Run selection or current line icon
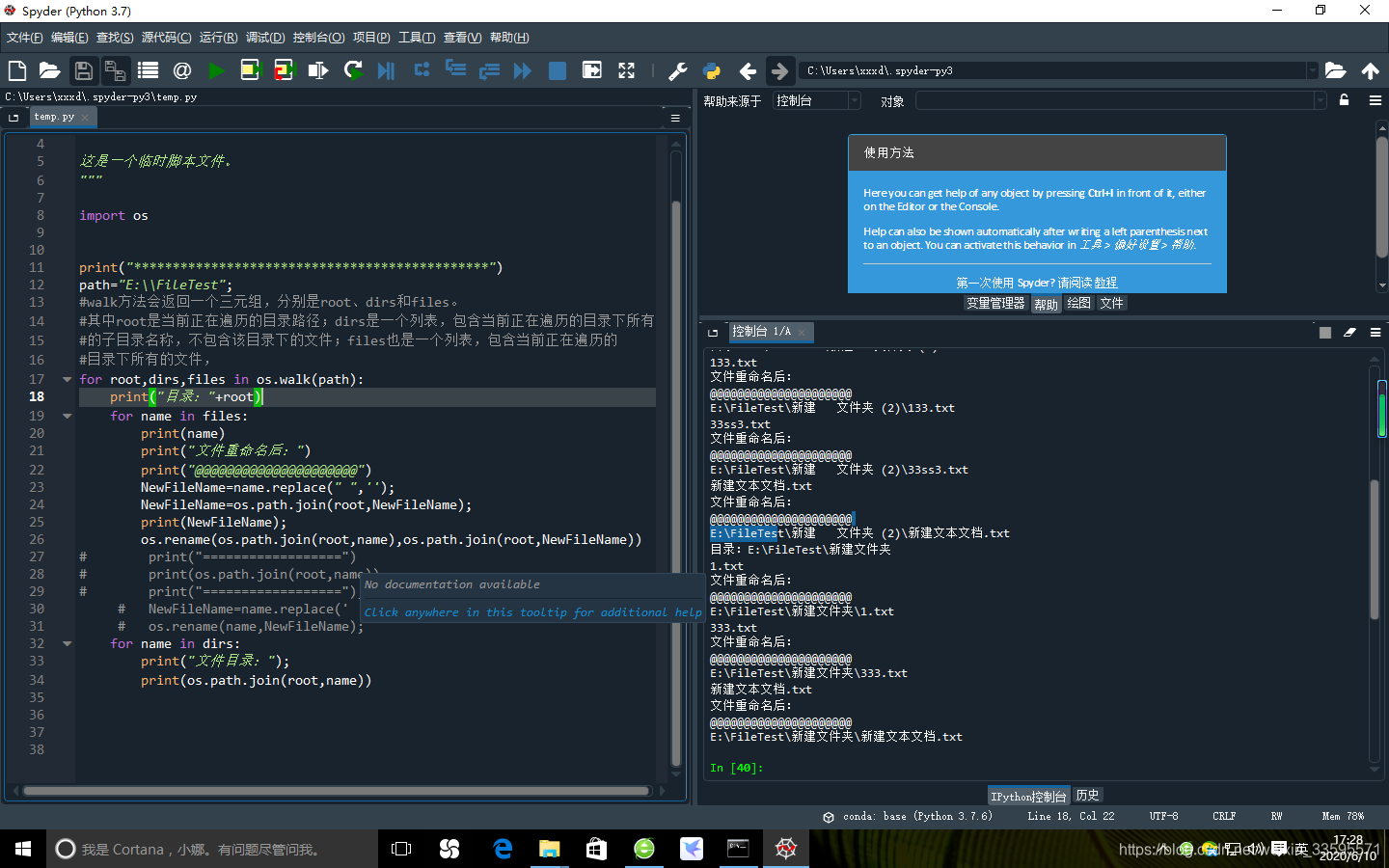Screen dimensions: 1389x868 tap(317, 70)
